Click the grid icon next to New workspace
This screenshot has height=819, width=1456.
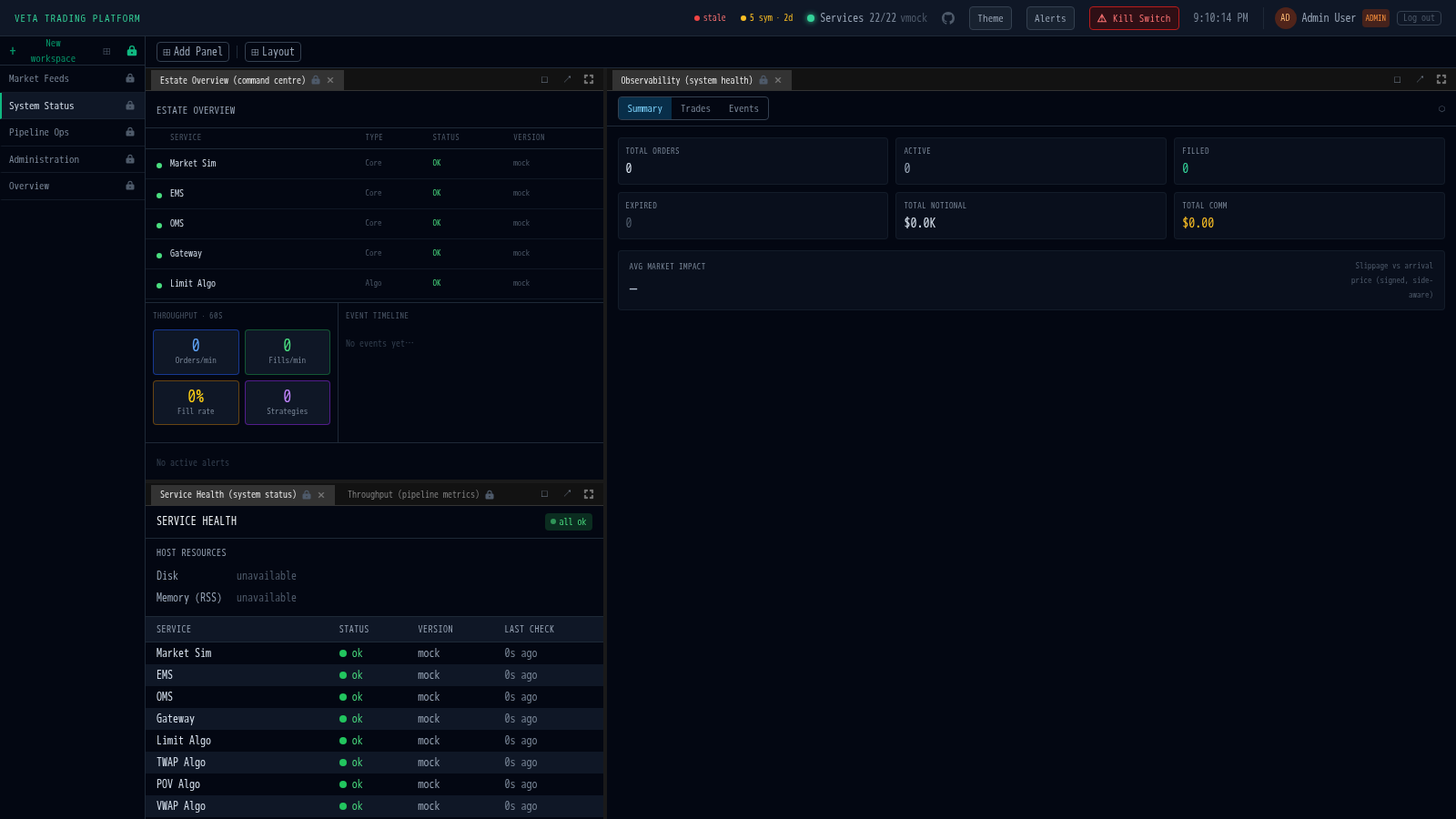(106, 51)
